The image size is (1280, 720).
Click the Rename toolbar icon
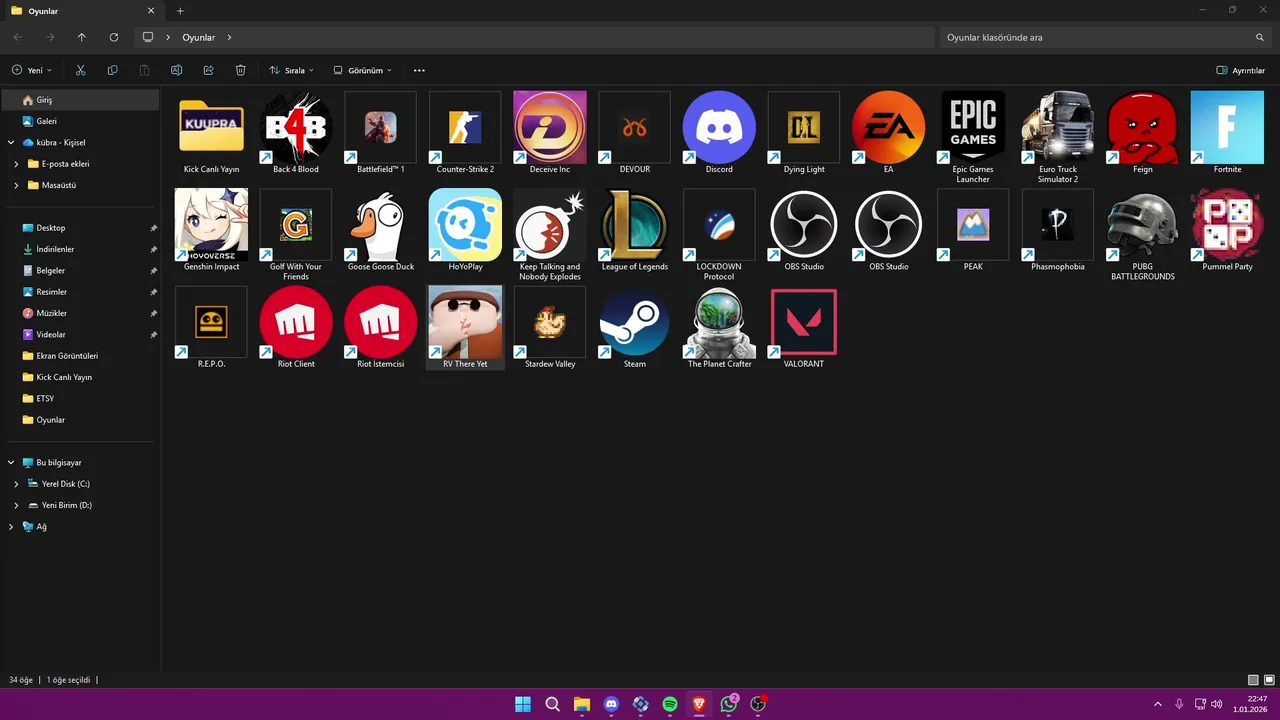click(x=176, y=70)
